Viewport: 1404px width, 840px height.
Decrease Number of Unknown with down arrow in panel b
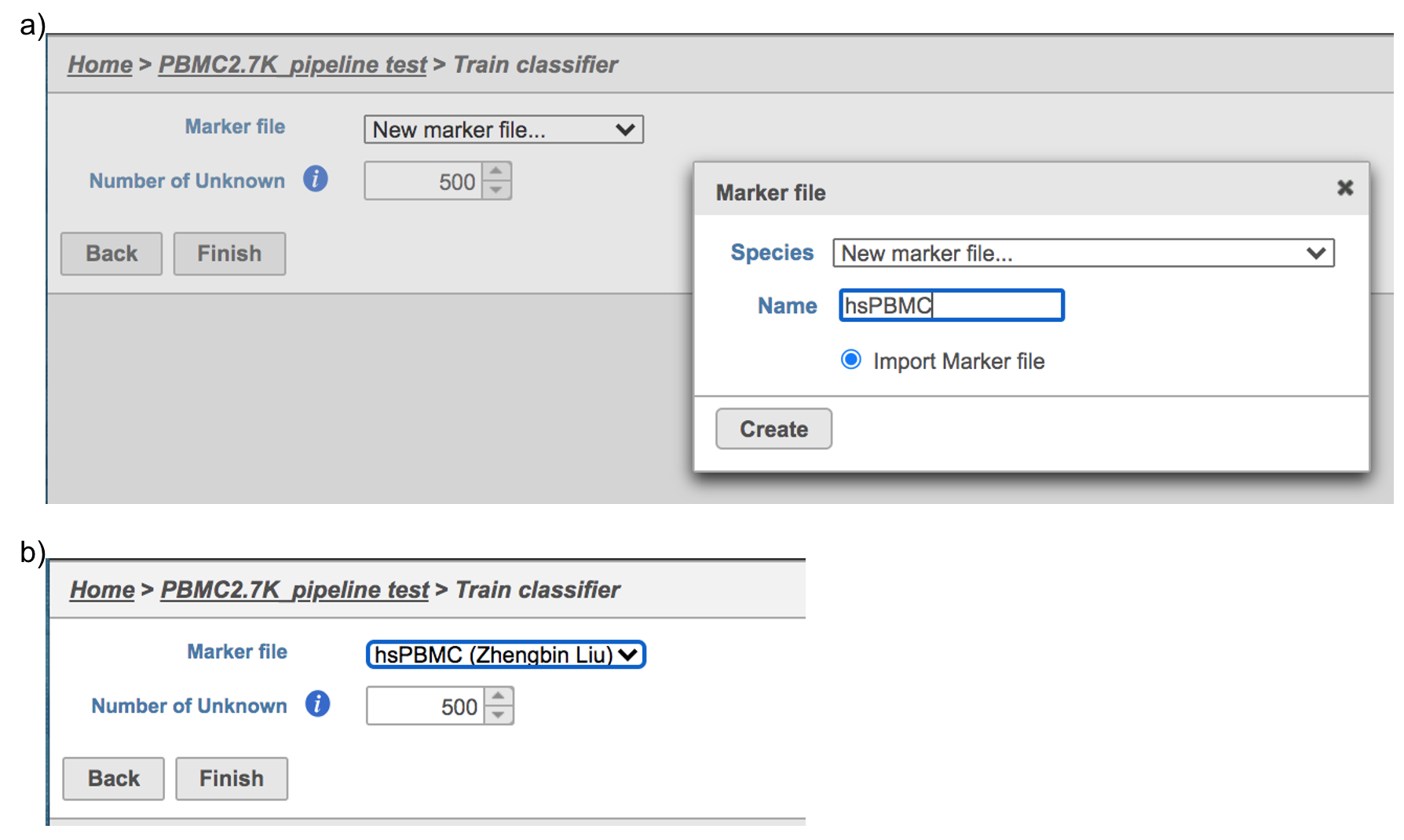[499, 715]
